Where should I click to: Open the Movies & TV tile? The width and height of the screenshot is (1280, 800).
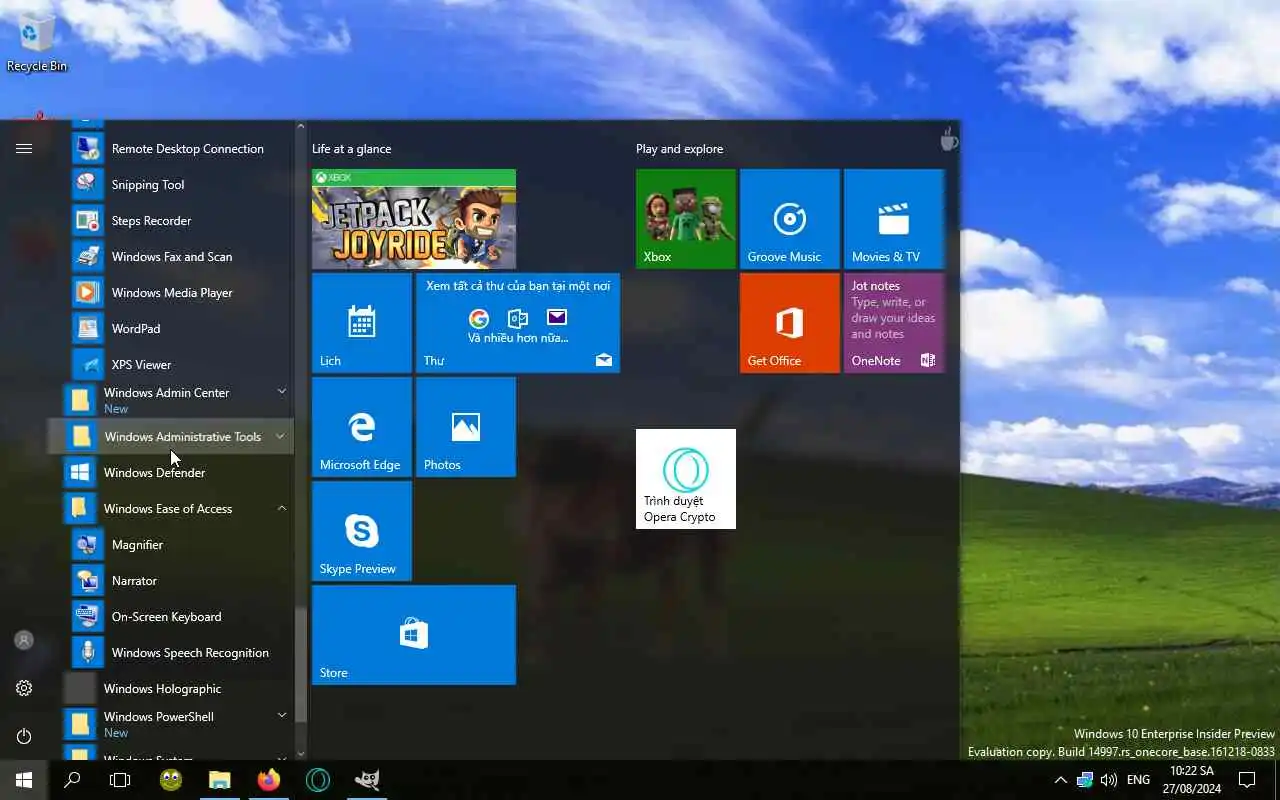pos(894,218)
